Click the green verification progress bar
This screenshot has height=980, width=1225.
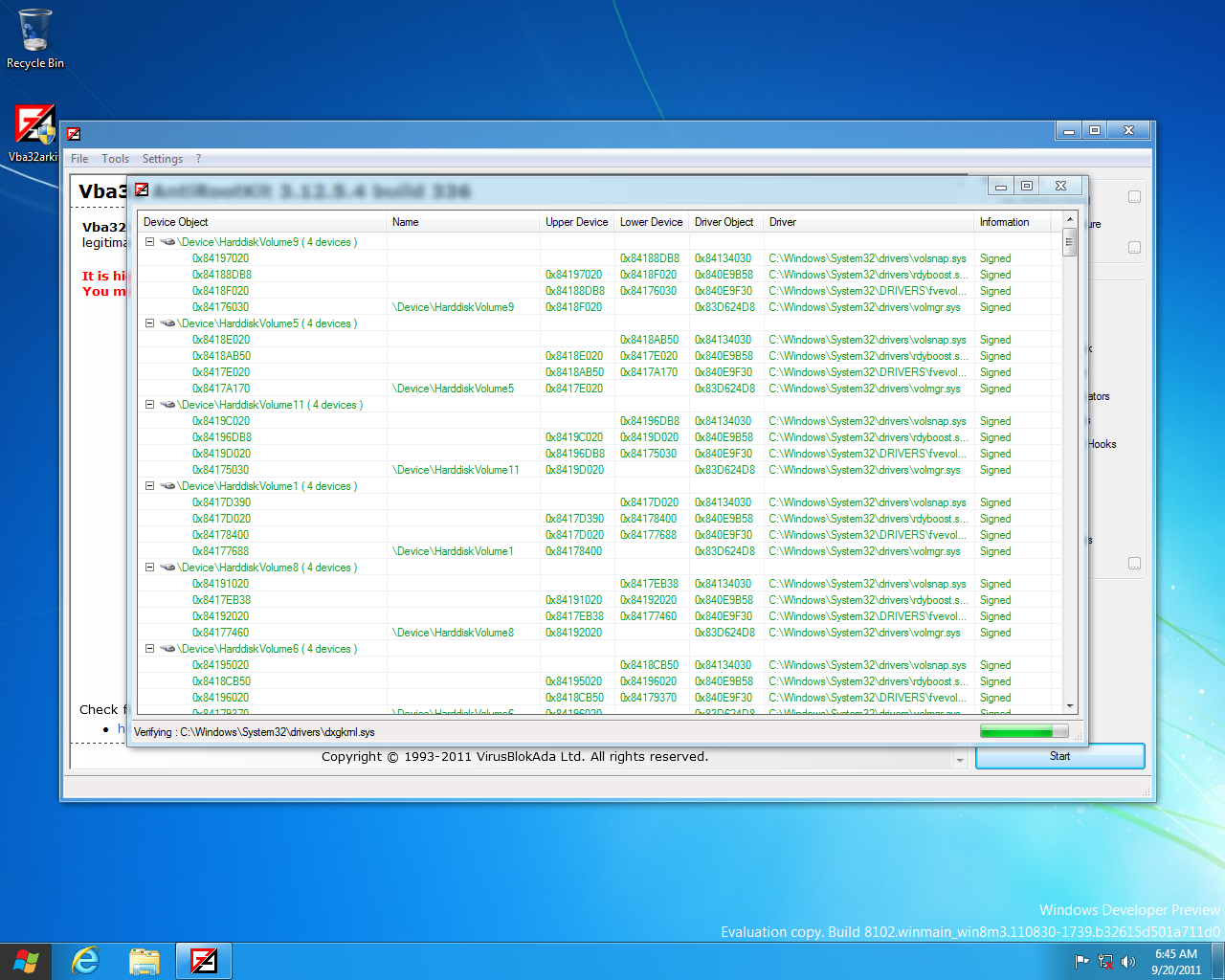[x=1024, y=732]
